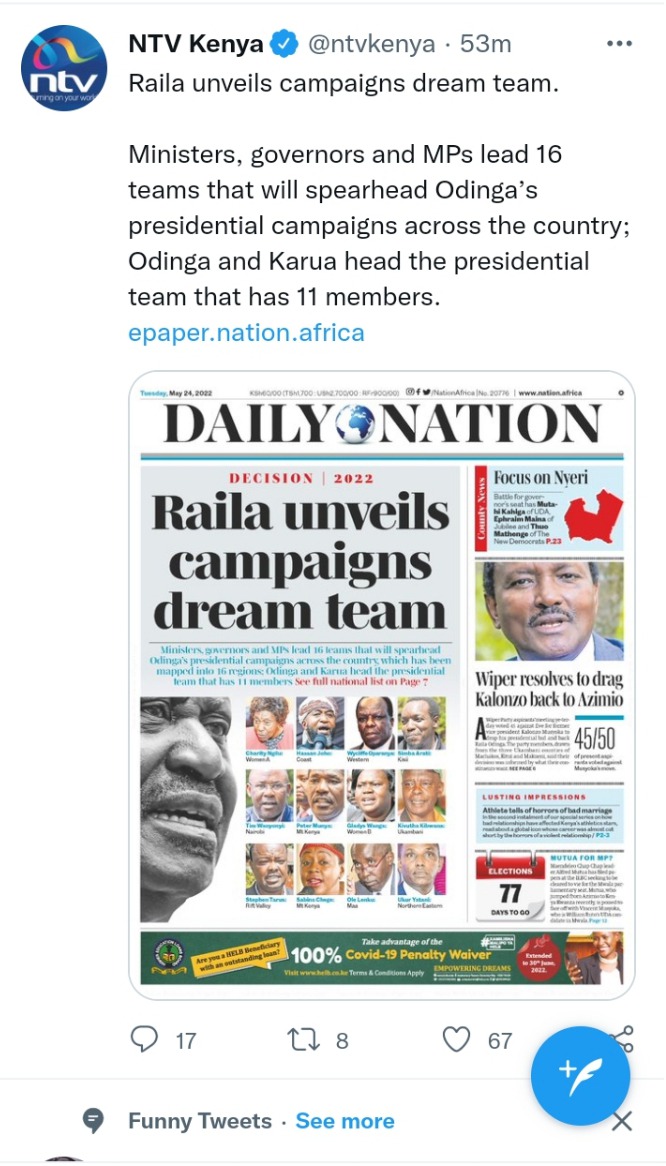
Task: Open the NTV Kenya account name
Action: pyautogui.click(x=196, y=45)
